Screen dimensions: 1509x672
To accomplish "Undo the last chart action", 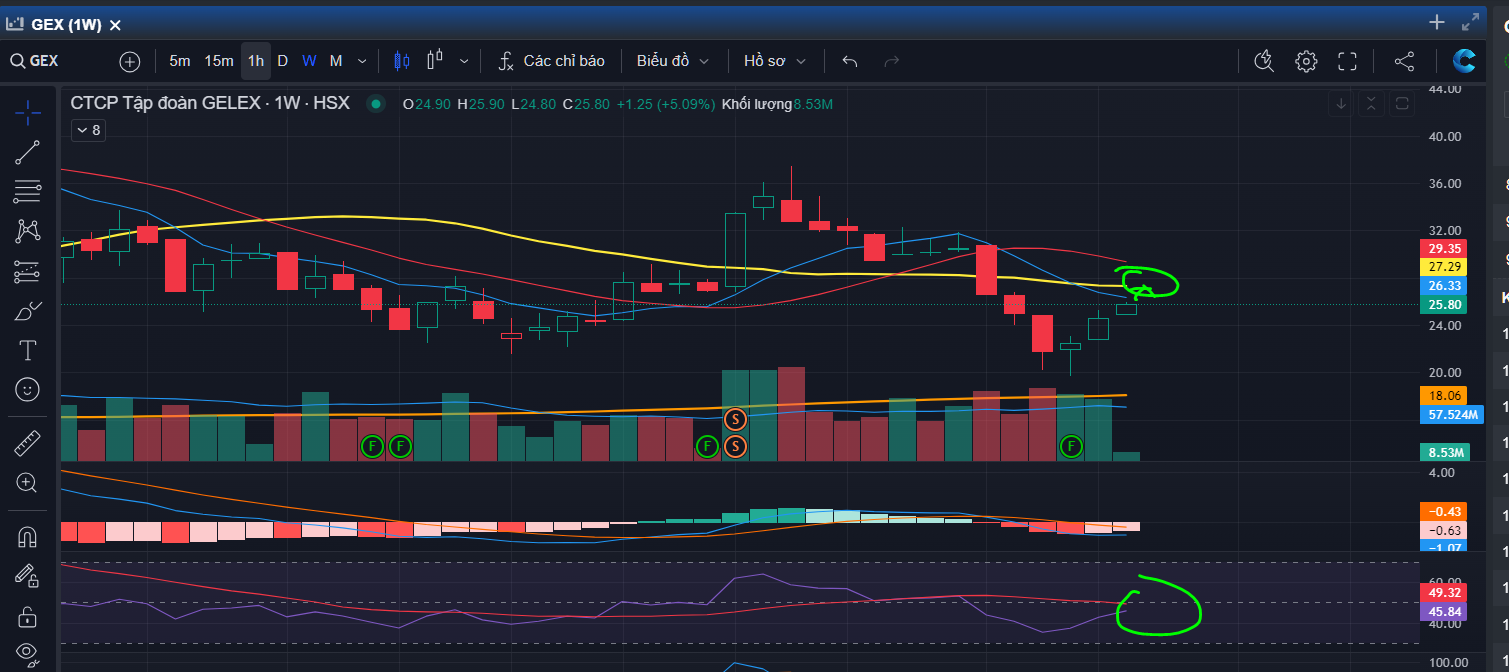I will click(850, 61).
